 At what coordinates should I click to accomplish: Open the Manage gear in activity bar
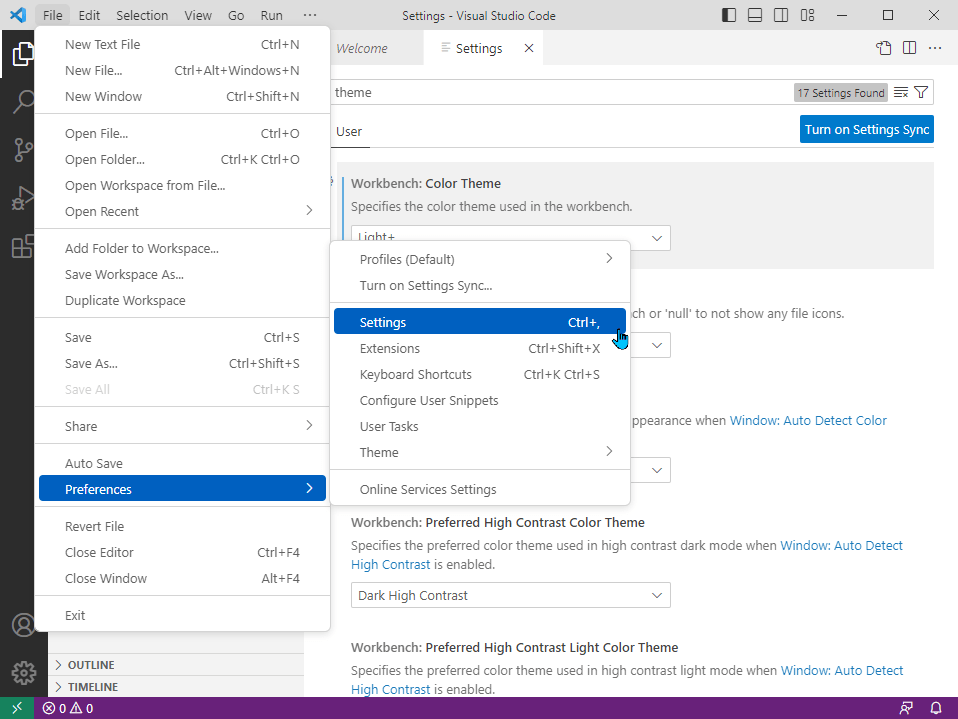[x=22, y=672]
